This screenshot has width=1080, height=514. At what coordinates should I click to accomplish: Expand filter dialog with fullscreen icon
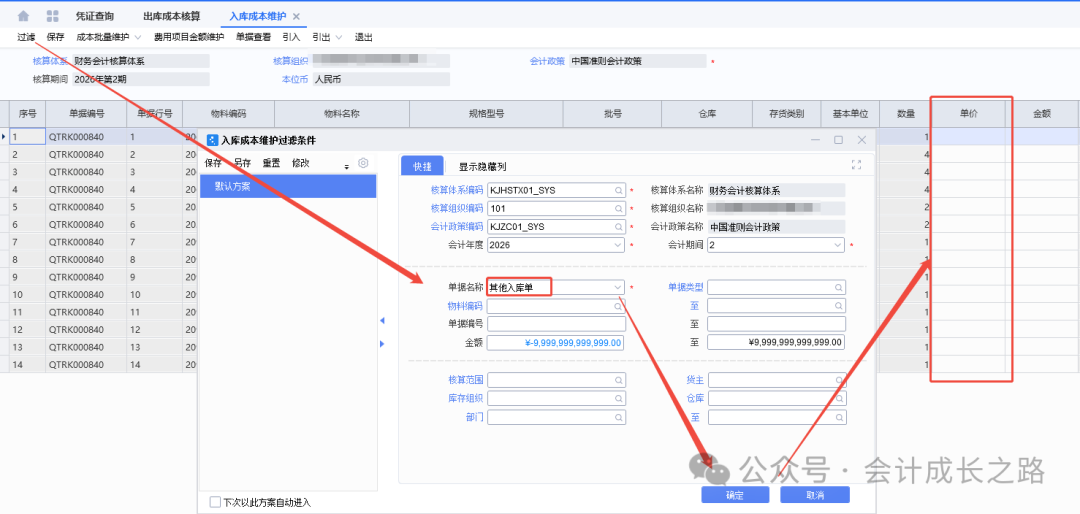click(x=856, y=165)
